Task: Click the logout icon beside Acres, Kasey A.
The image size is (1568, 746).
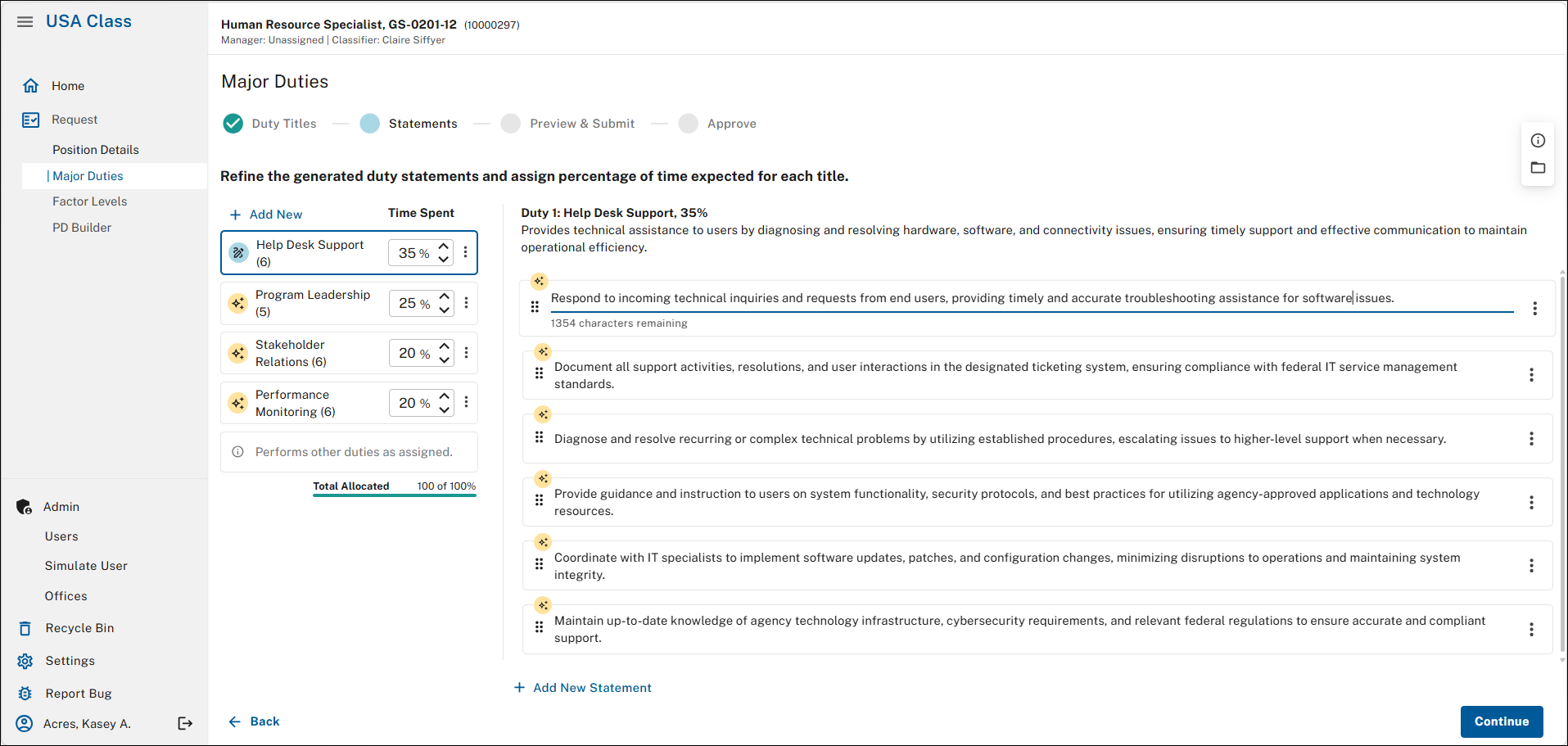Action: click(x=185, y=723)
